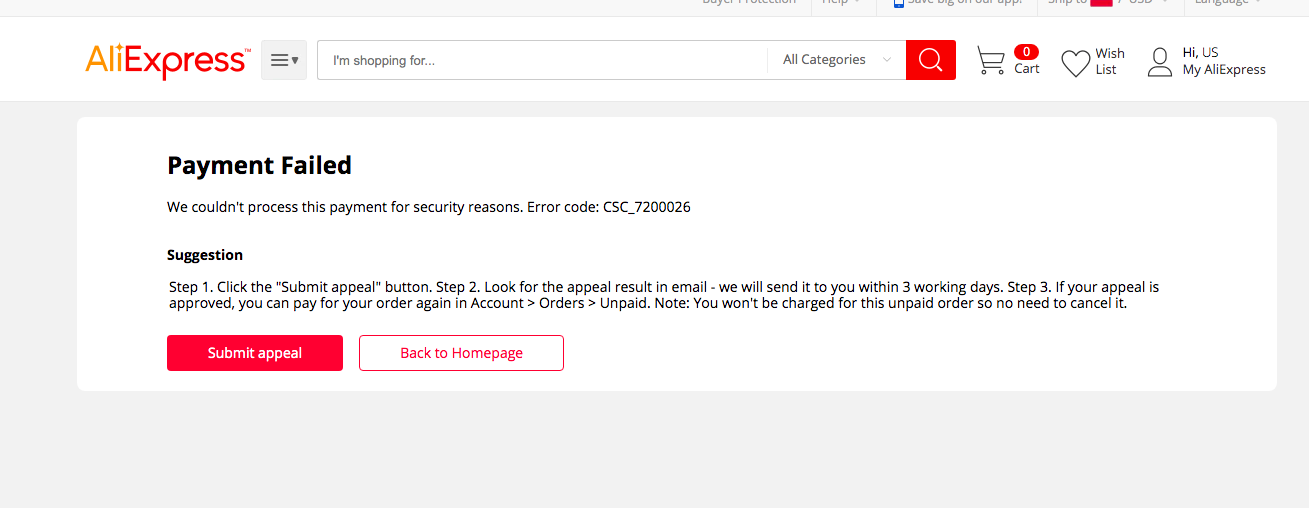Open the Buyer Protection link
Screen dimensions: 1309x508
(x=749, y=3)
